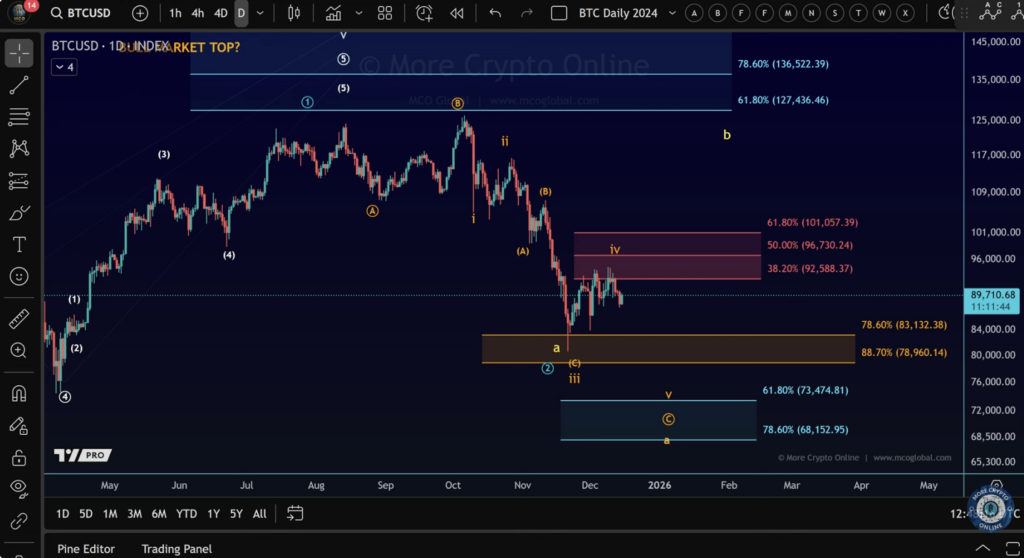This screenshot has height=558, width=1024.
Task: Set the chart range to YTD
Action: click(186, 514)
